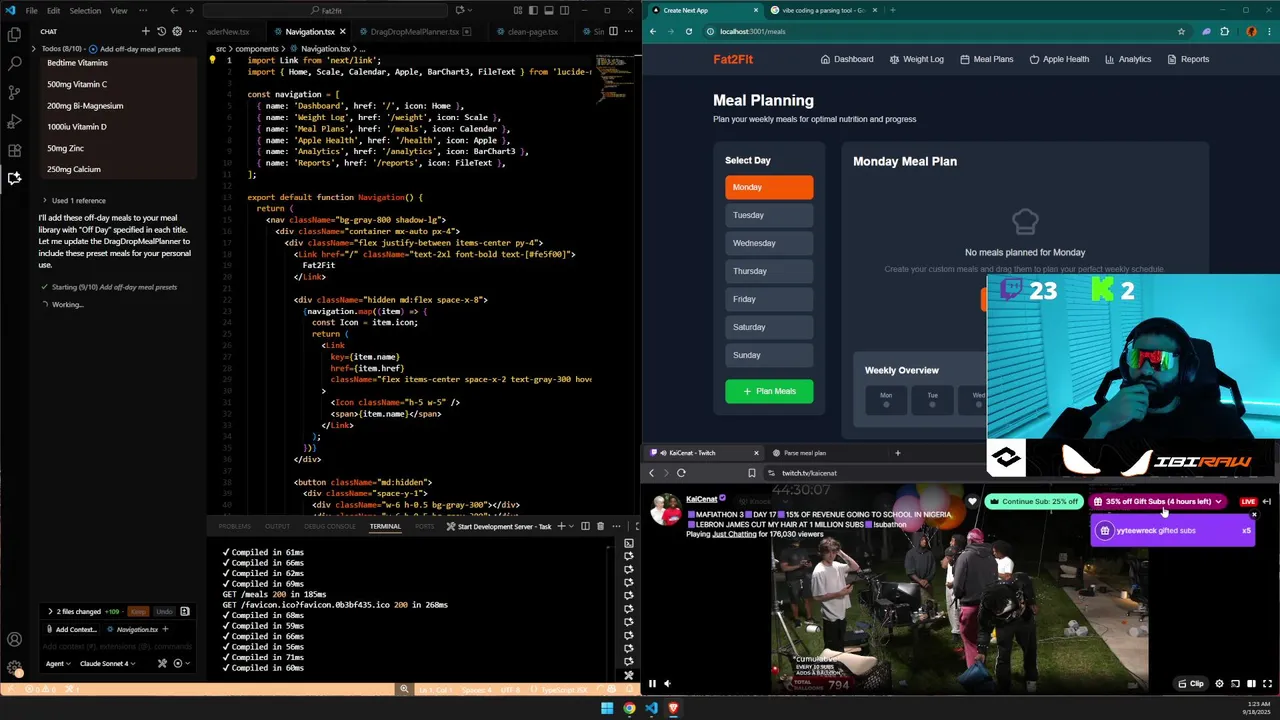Pause the Twitch stream

click(652, 684)
